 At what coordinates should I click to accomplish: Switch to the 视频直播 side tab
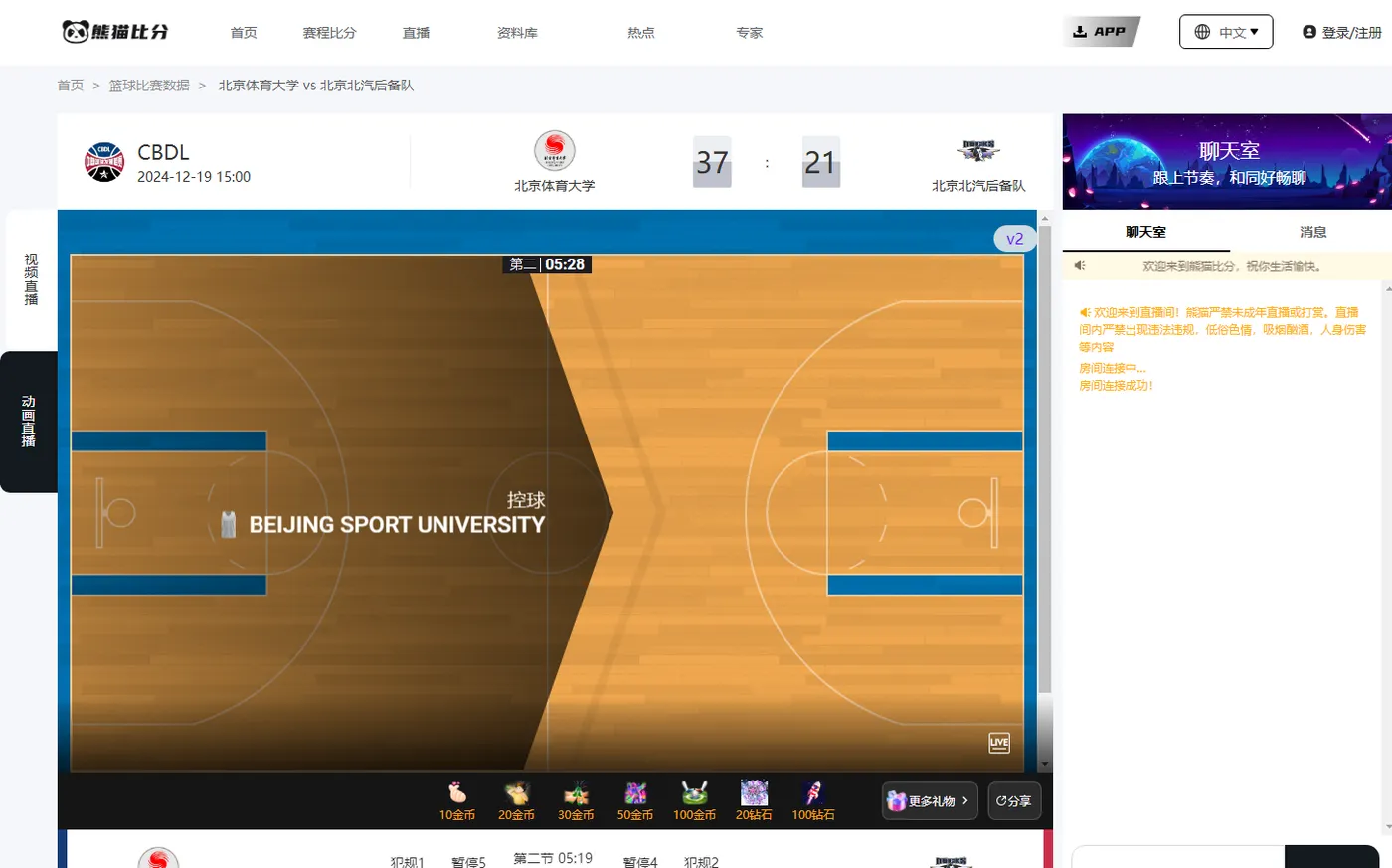click(31, 279)
